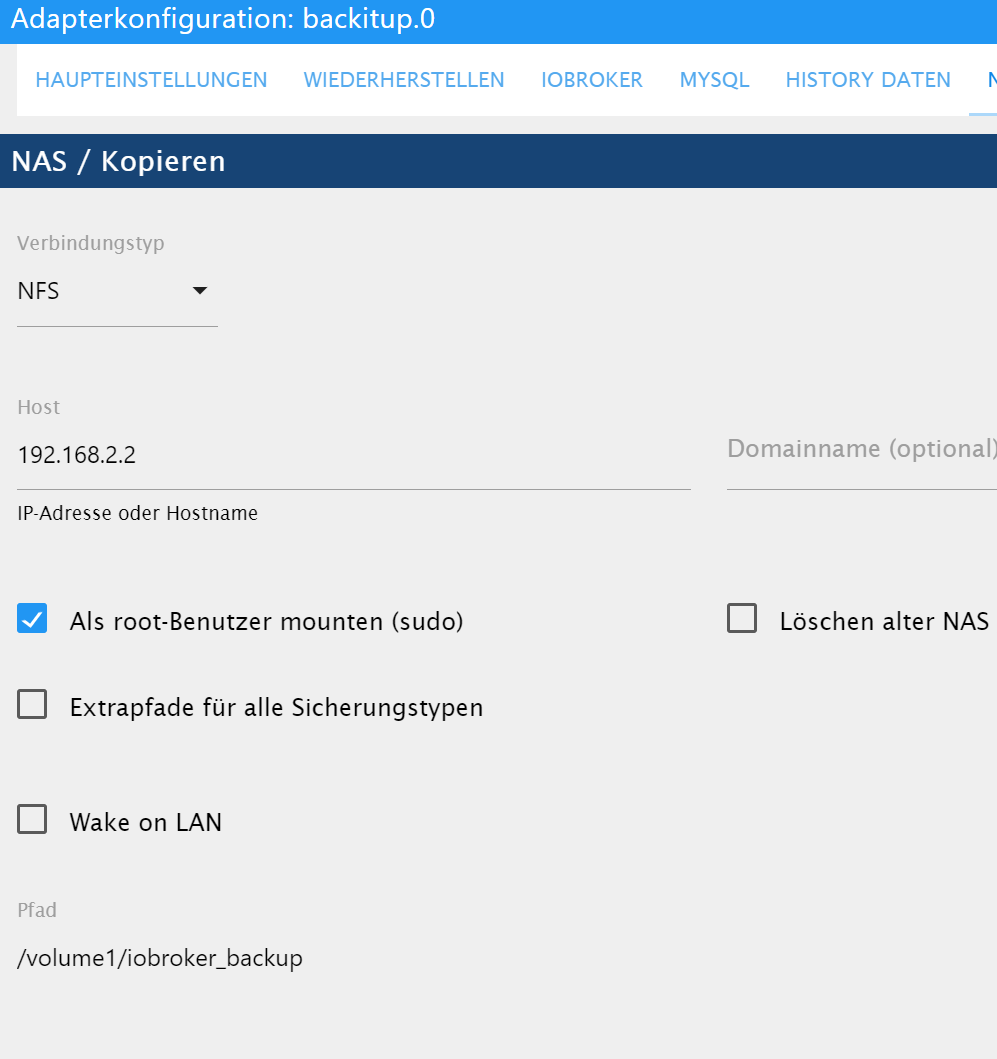
Task: Click the Domainname (optional) field
Action: coord(861,455)
